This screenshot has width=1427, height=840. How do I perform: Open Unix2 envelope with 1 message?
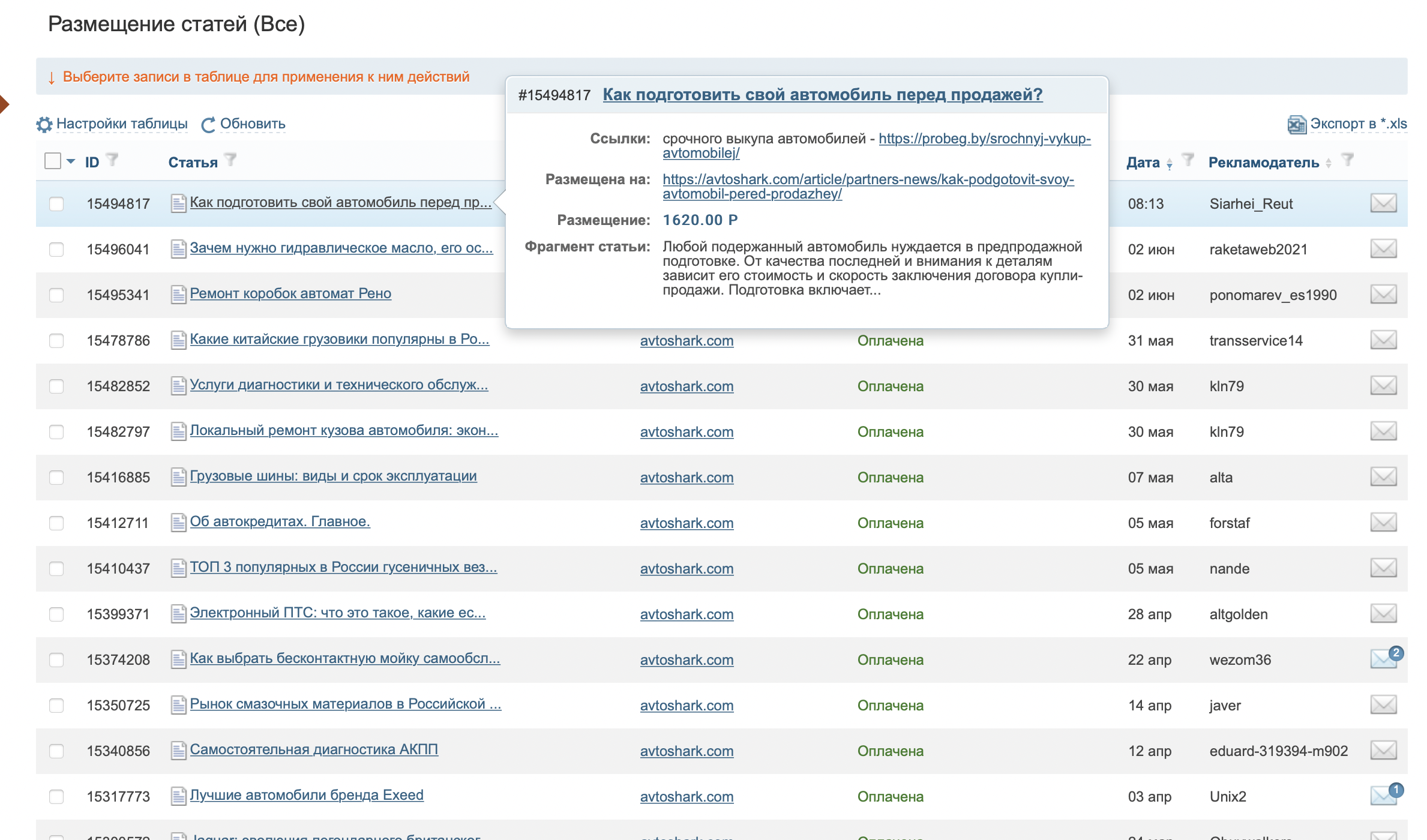point(1386,794)
